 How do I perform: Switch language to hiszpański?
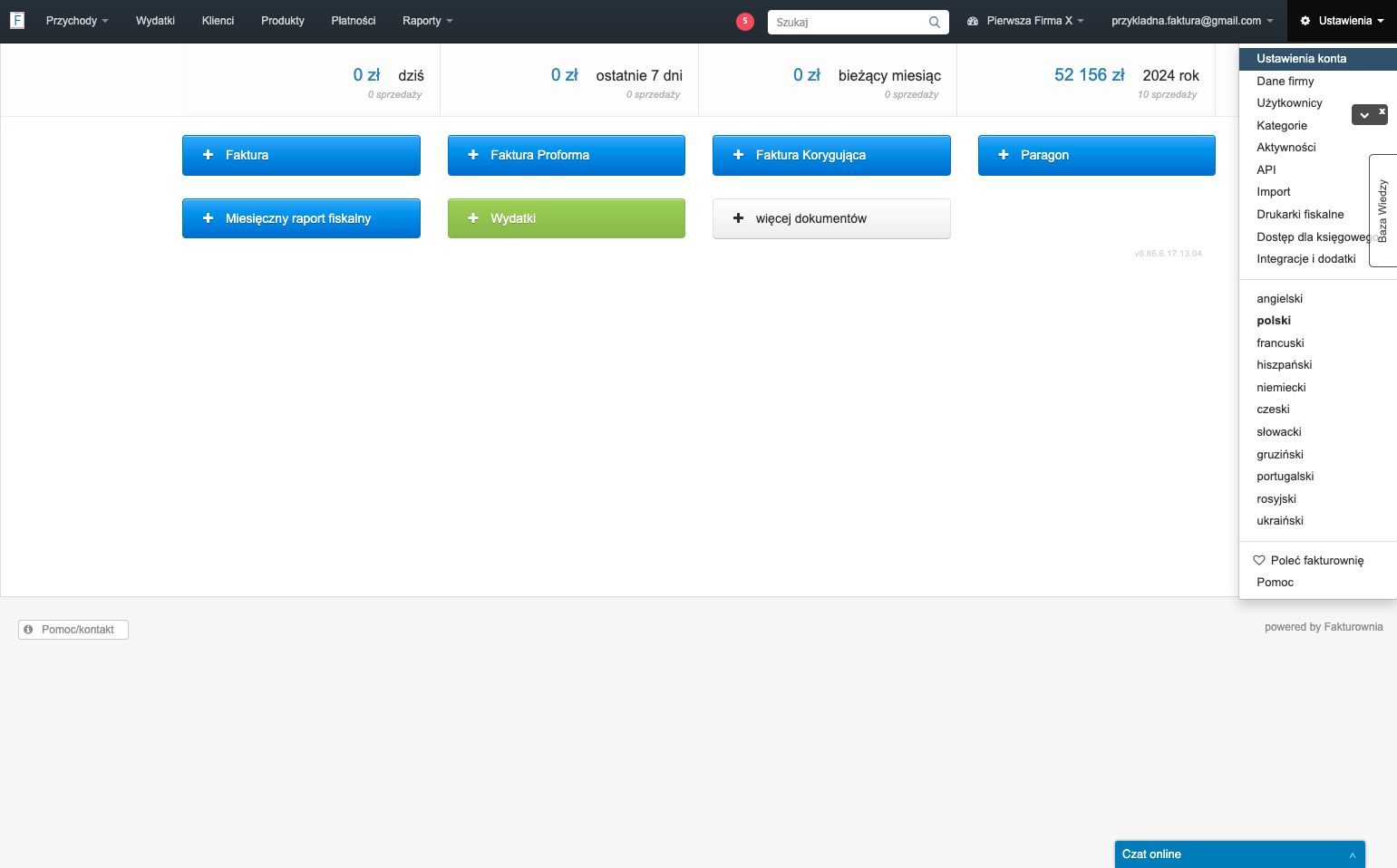click(x=1317, y=364)
